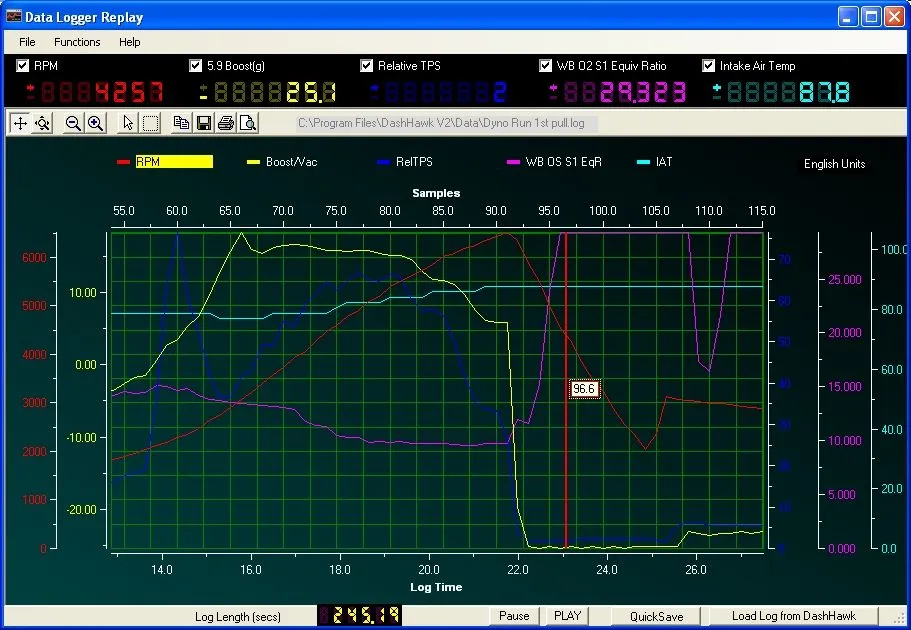Screen dimensions: 911x630
Task: Open the Help menu
Action: [x=129, y=42]
